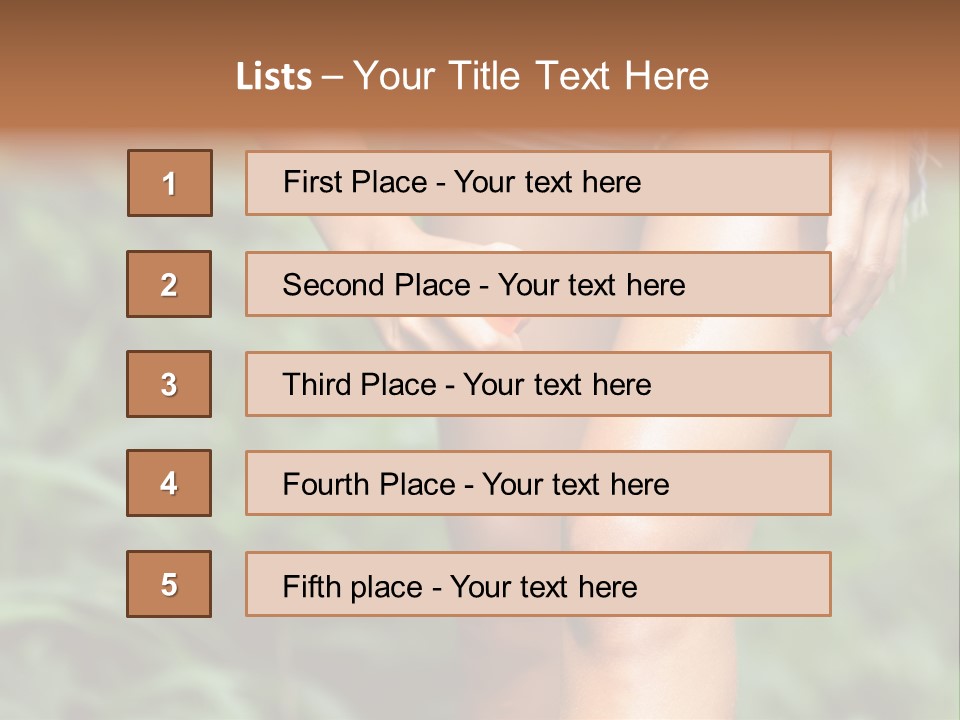Click the word 'Text' in the heading

coord(574,76)
